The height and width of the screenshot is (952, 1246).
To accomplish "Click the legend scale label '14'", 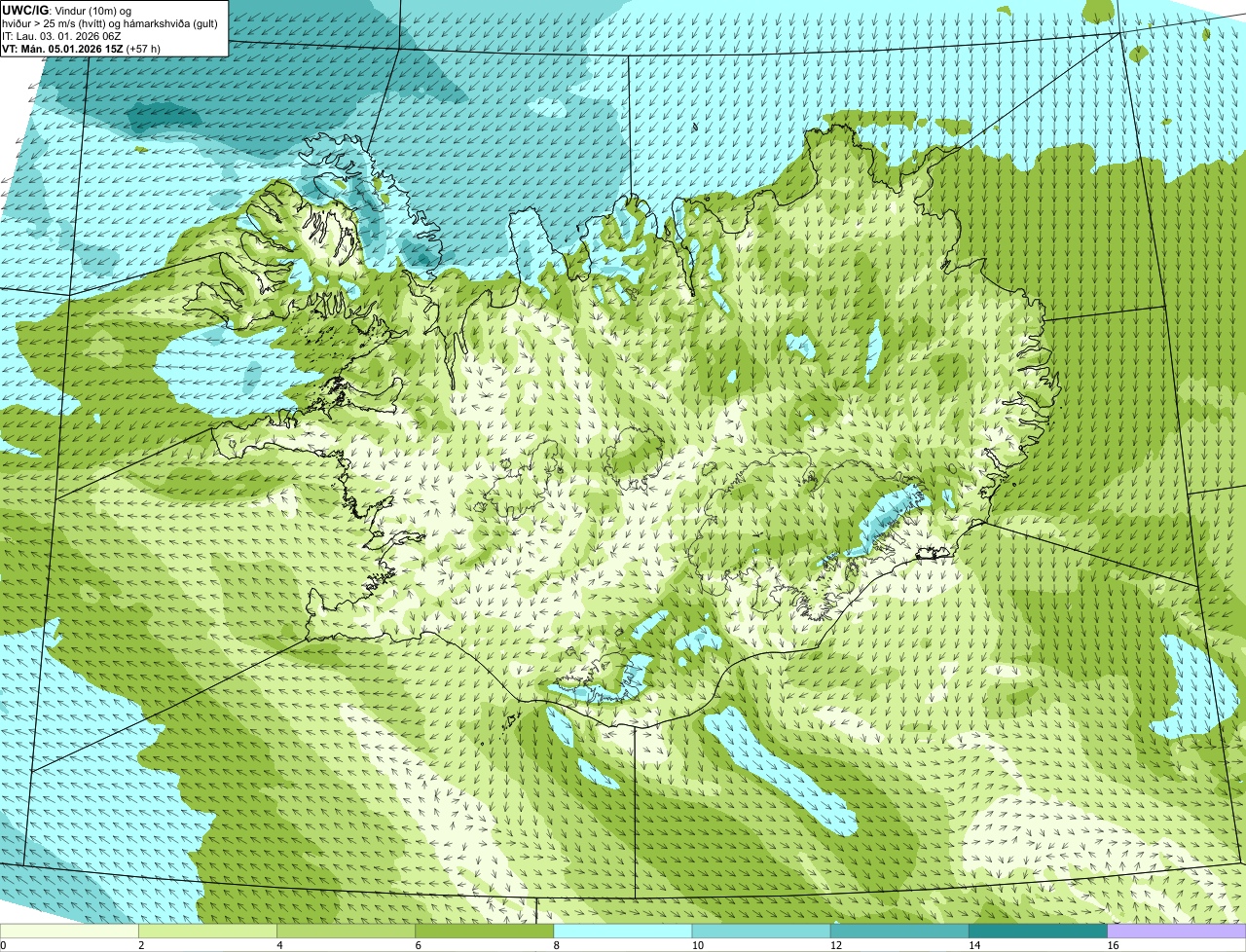I will (973, 945).
